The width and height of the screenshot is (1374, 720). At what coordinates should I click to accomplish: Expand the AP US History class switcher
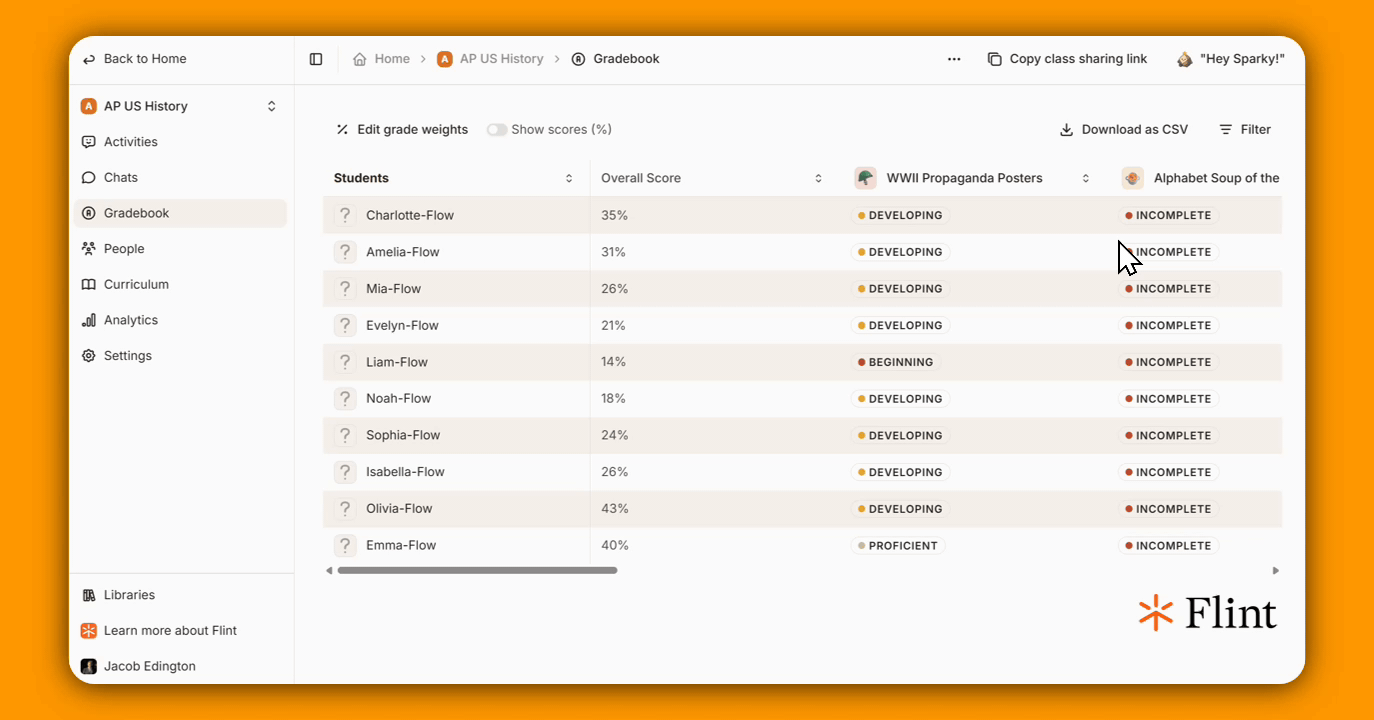click(271, 106)
